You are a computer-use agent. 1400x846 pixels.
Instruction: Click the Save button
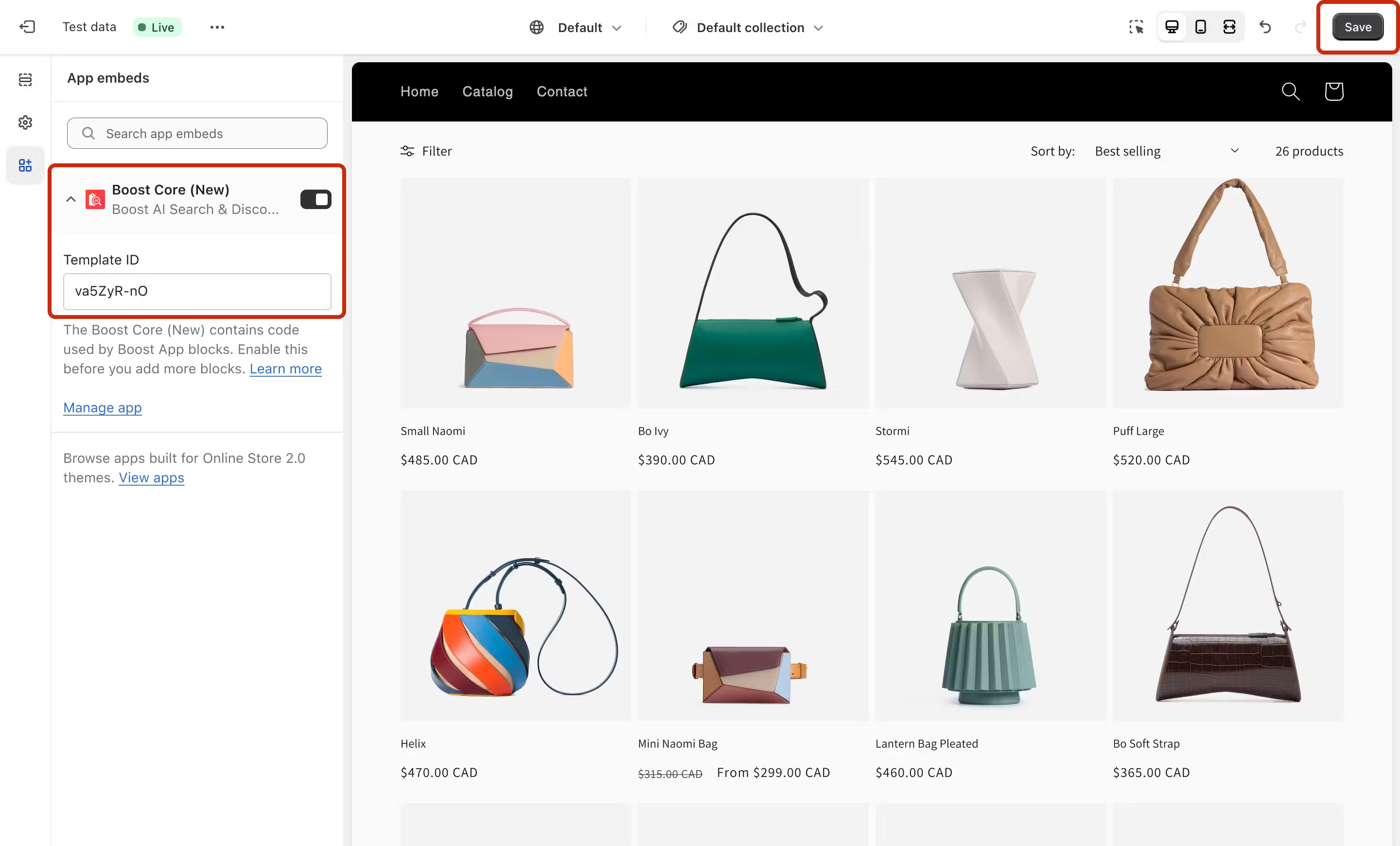[1357, 27]
